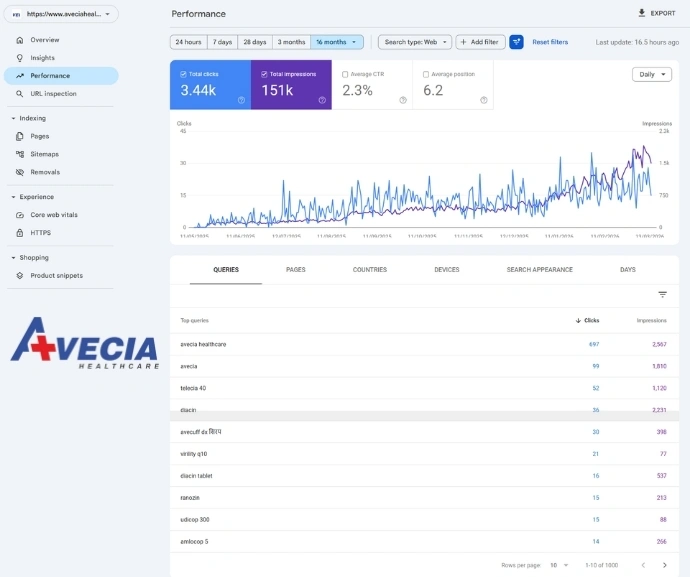Open the property selector for aveciahealthcare site
The height and width of the screenshot is (577, 690).
point(62,14)
